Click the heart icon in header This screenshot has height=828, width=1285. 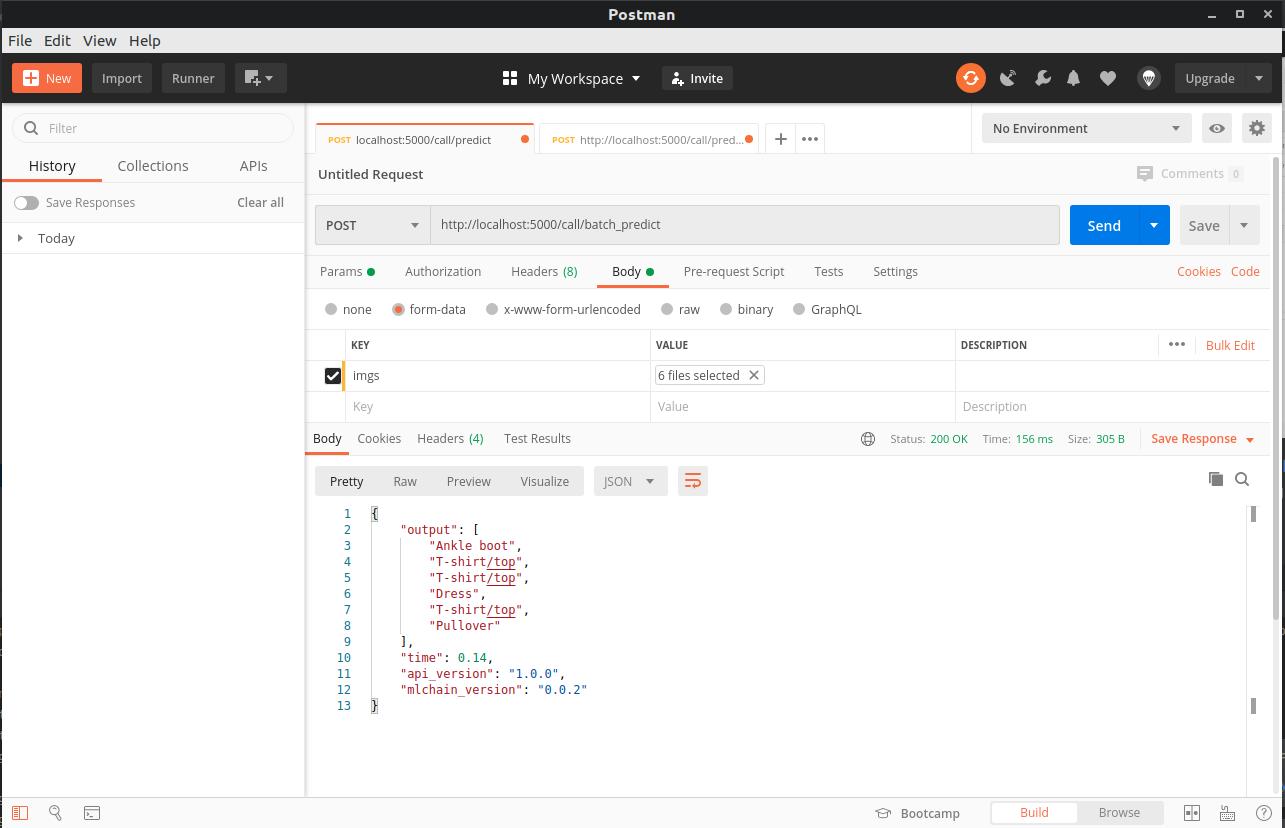click(x=1108, y=78)
